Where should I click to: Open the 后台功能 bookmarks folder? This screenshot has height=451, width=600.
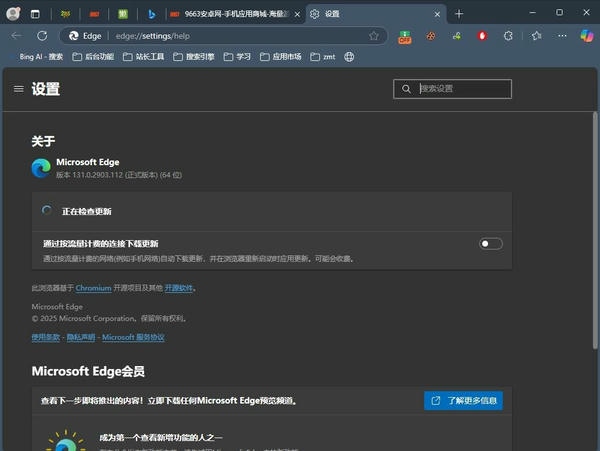(x=93, y=57)
